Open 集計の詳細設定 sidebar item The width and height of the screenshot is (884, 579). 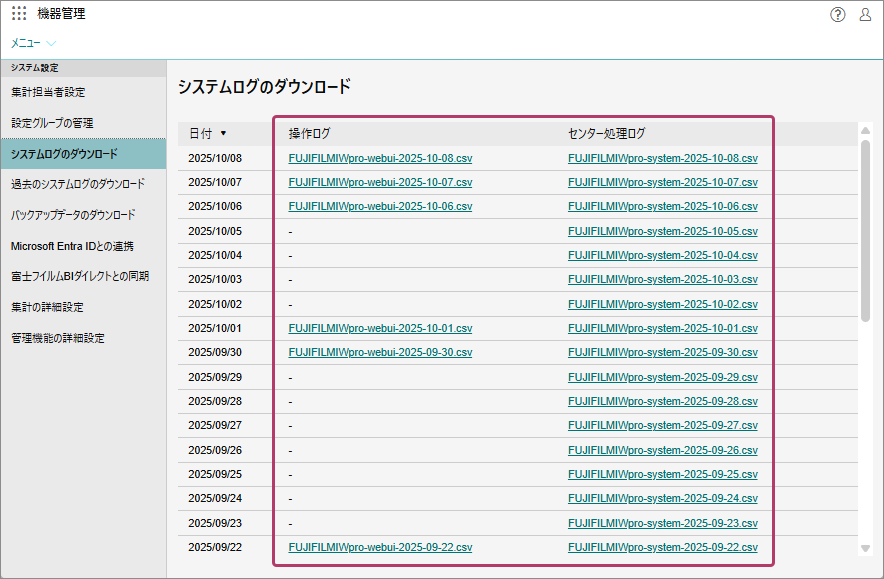click(47, 307)
